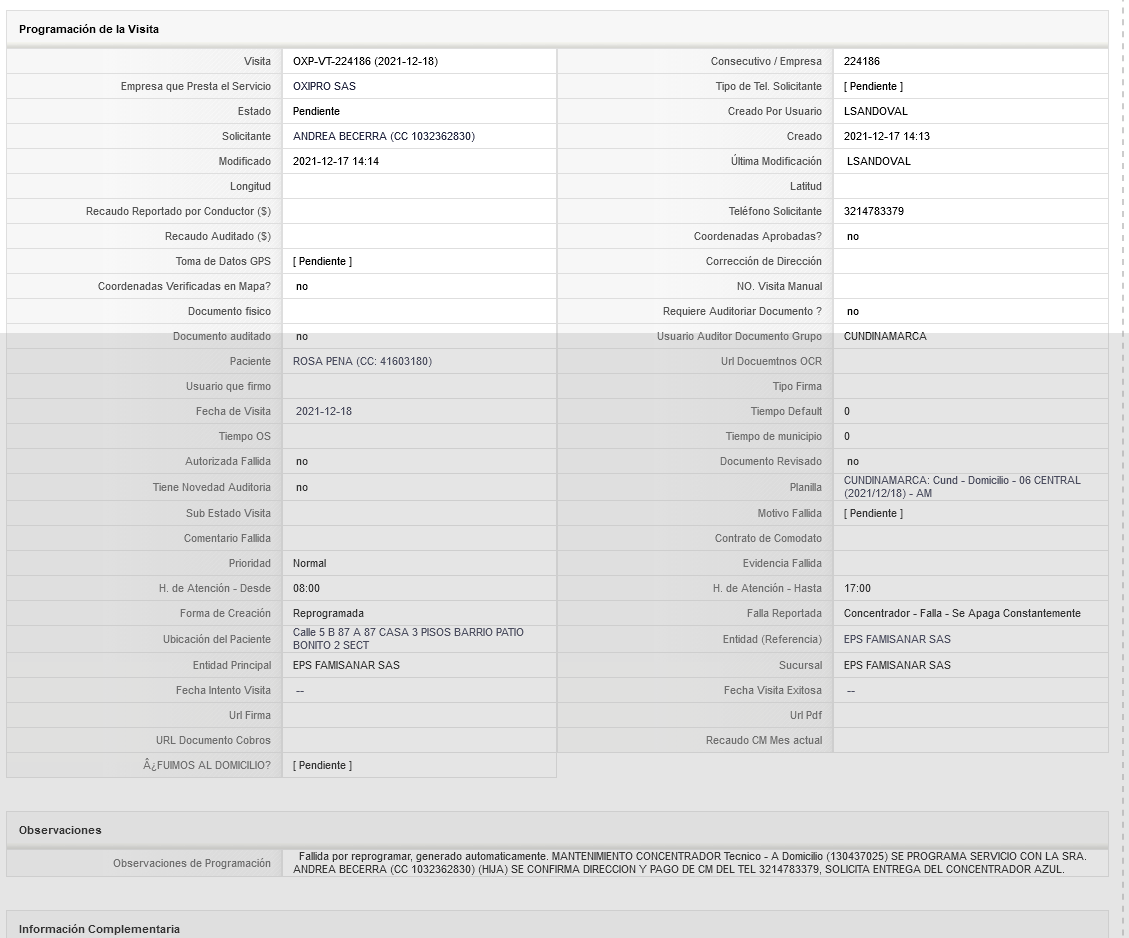This screenshot has height=938, width=1129.
Task: Click ¿FUIMOS AL DOMICILIO? [ Pendiente ] value
Action: tap(323, 765)
